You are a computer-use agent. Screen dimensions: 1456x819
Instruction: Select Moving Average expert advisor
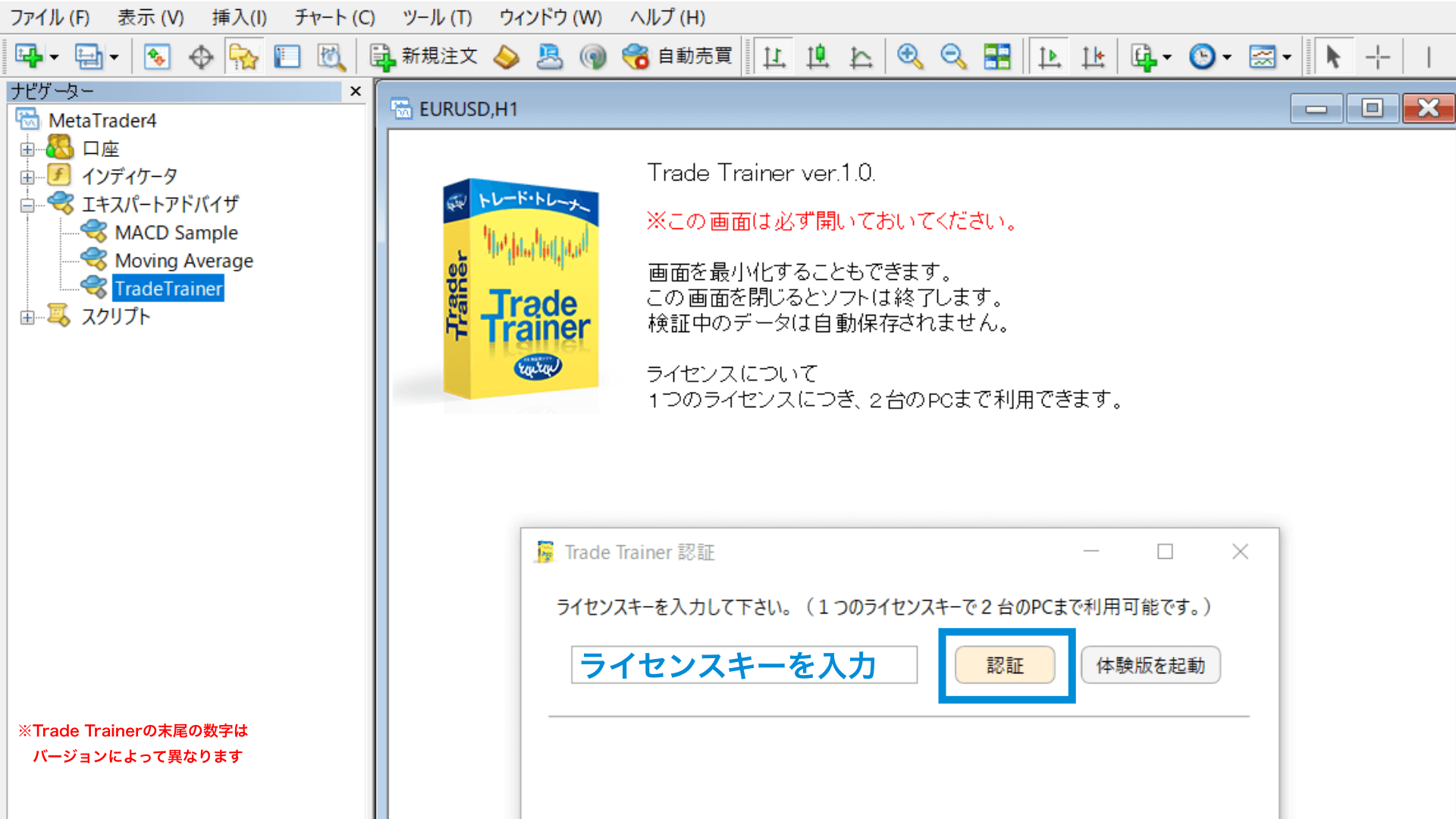coord(184,260)
